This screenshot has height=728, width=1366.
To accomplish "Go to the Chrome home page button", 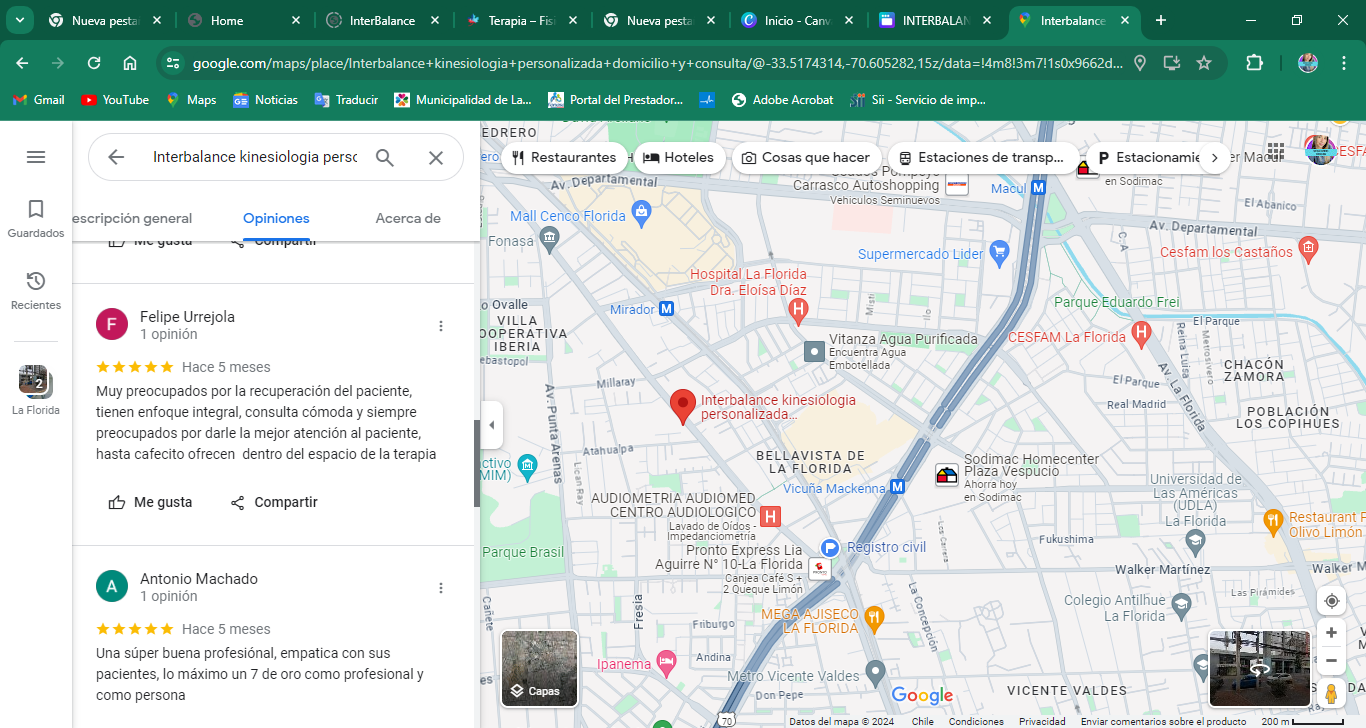I will tap(130, 63).
